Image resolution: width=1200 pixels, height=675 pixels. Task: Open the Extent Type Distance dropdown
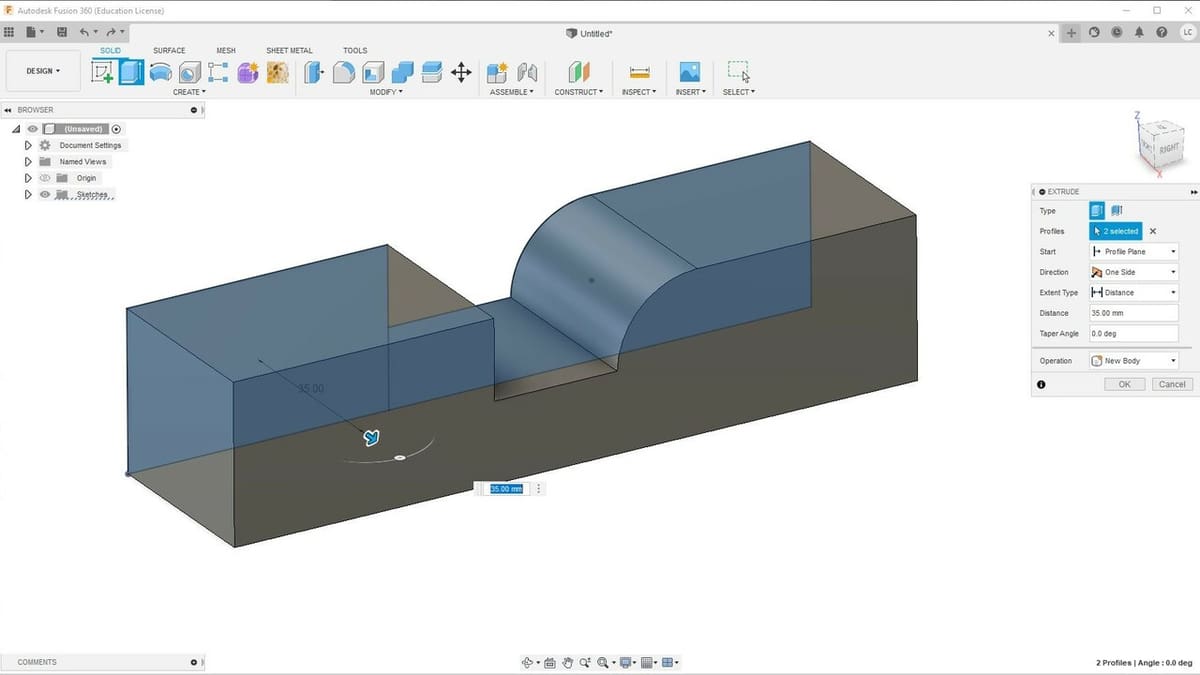click(1133, 292)
